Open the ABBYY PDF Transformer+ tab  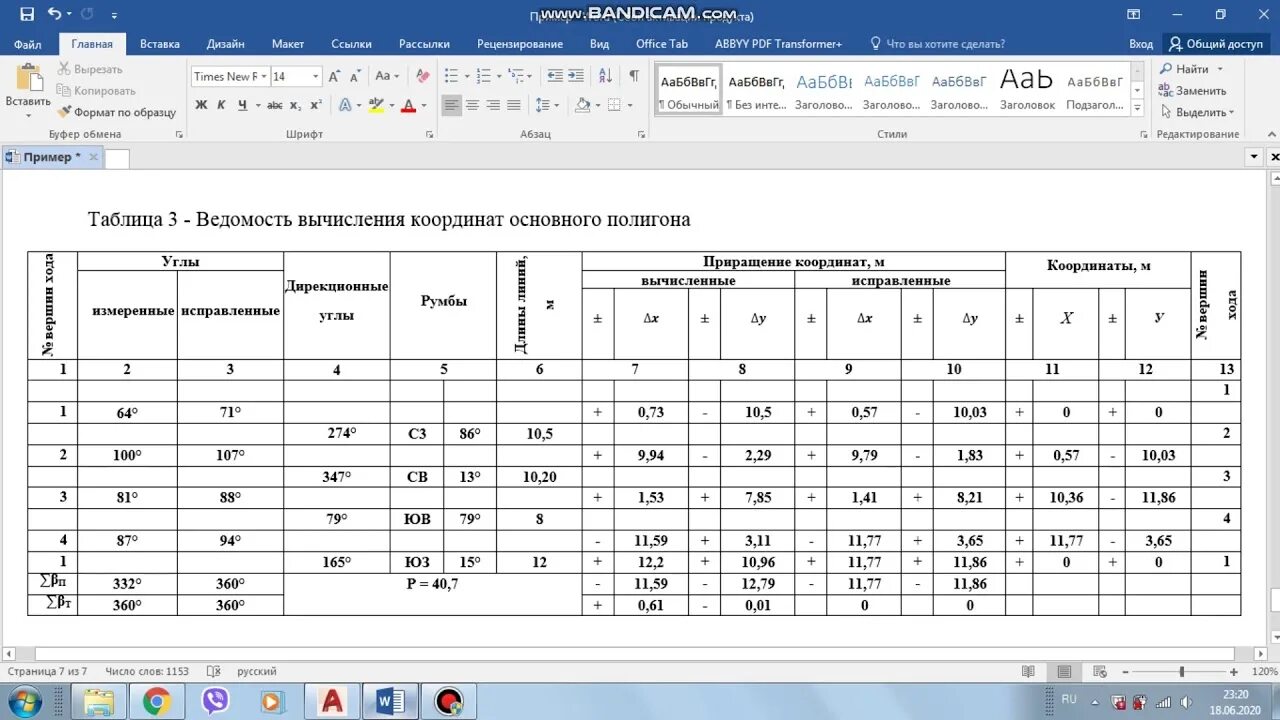[x=779, y=44]
